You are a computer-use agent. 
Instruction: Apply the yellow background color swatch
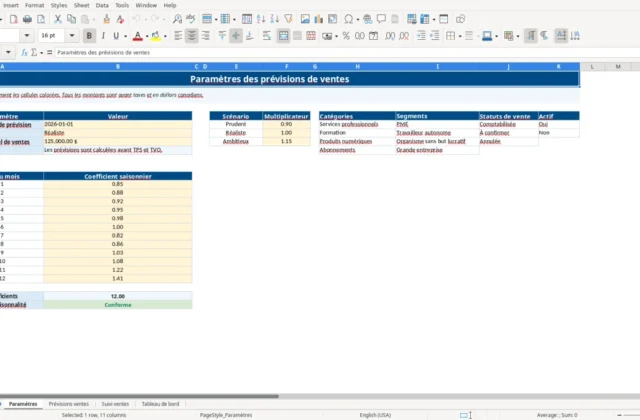[156, 36]
